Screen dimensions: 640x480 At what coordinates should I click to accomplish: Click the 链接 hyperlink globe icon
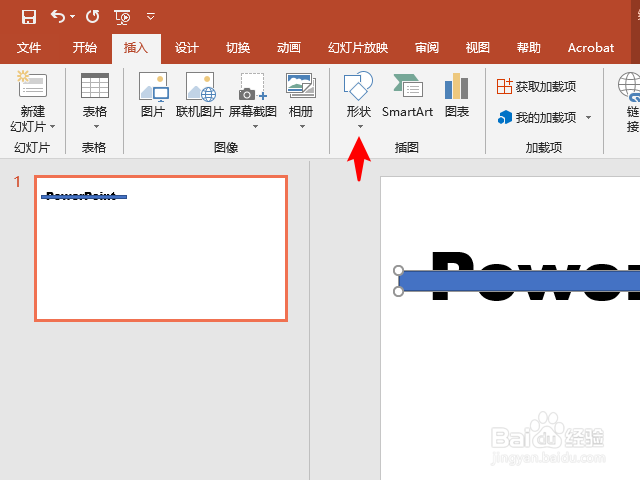click(630, 87)
